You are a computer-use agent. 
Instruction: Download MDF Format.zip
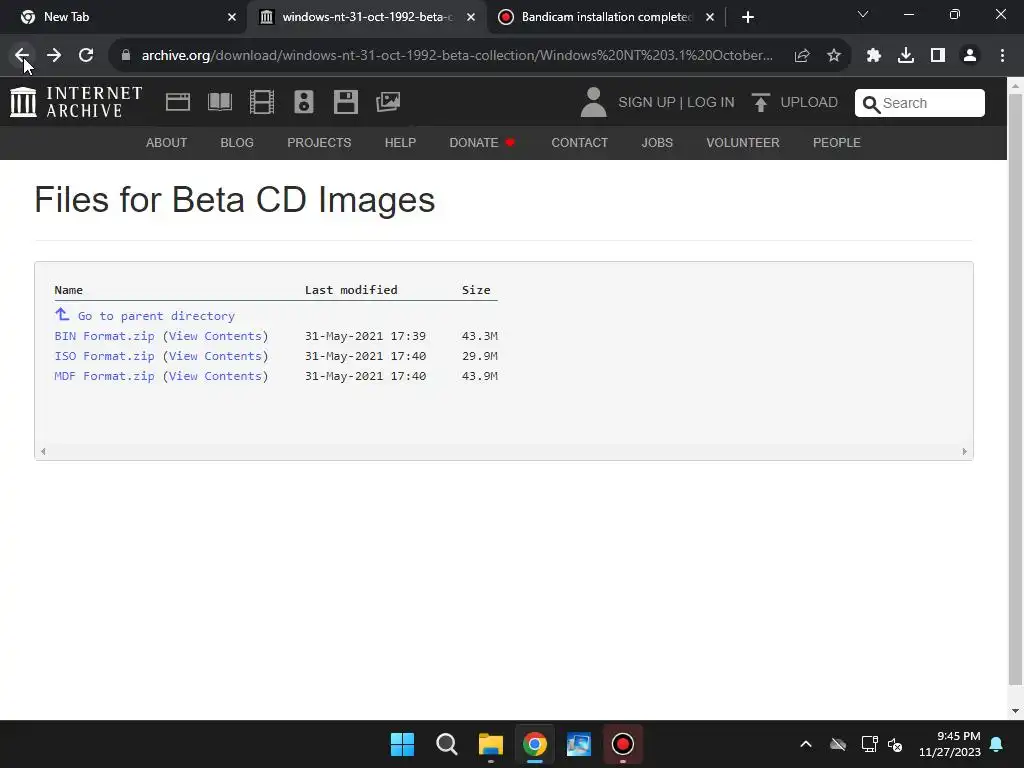click(x=104, y=376)
